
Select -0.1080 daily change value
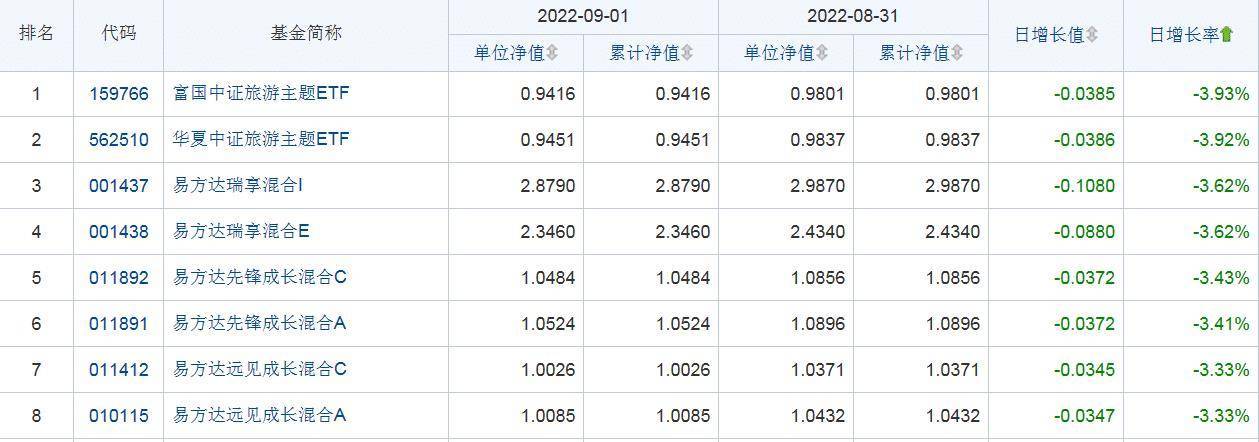click(x=1084, y=186)
